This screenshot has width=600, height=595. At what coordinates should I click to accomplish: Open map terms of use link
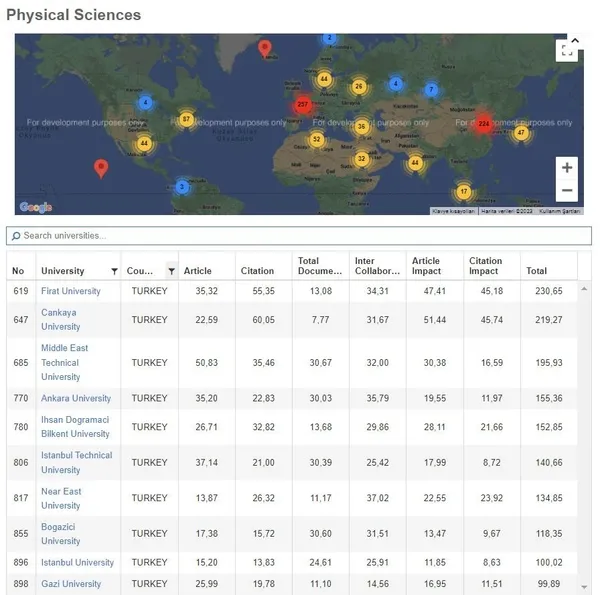coord(559,211)
